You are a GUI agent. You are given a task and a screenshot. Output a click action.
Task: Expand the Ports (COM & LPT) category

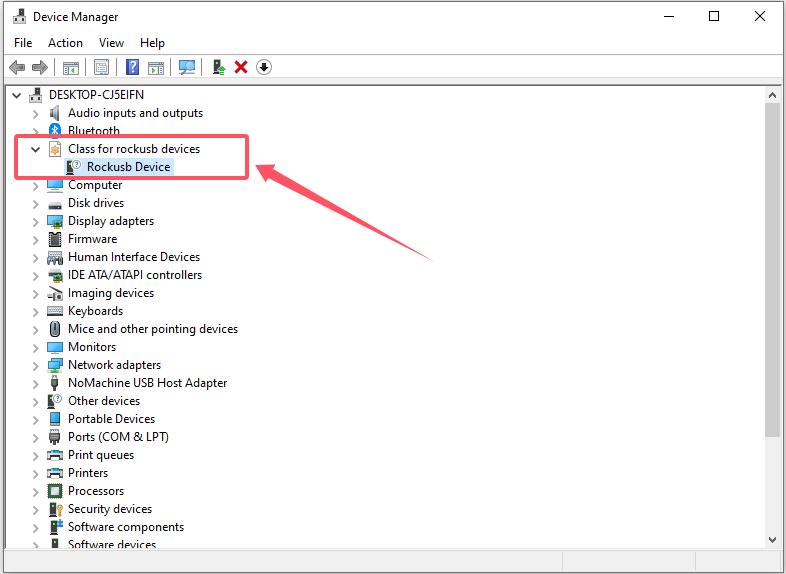click(36, 437)
